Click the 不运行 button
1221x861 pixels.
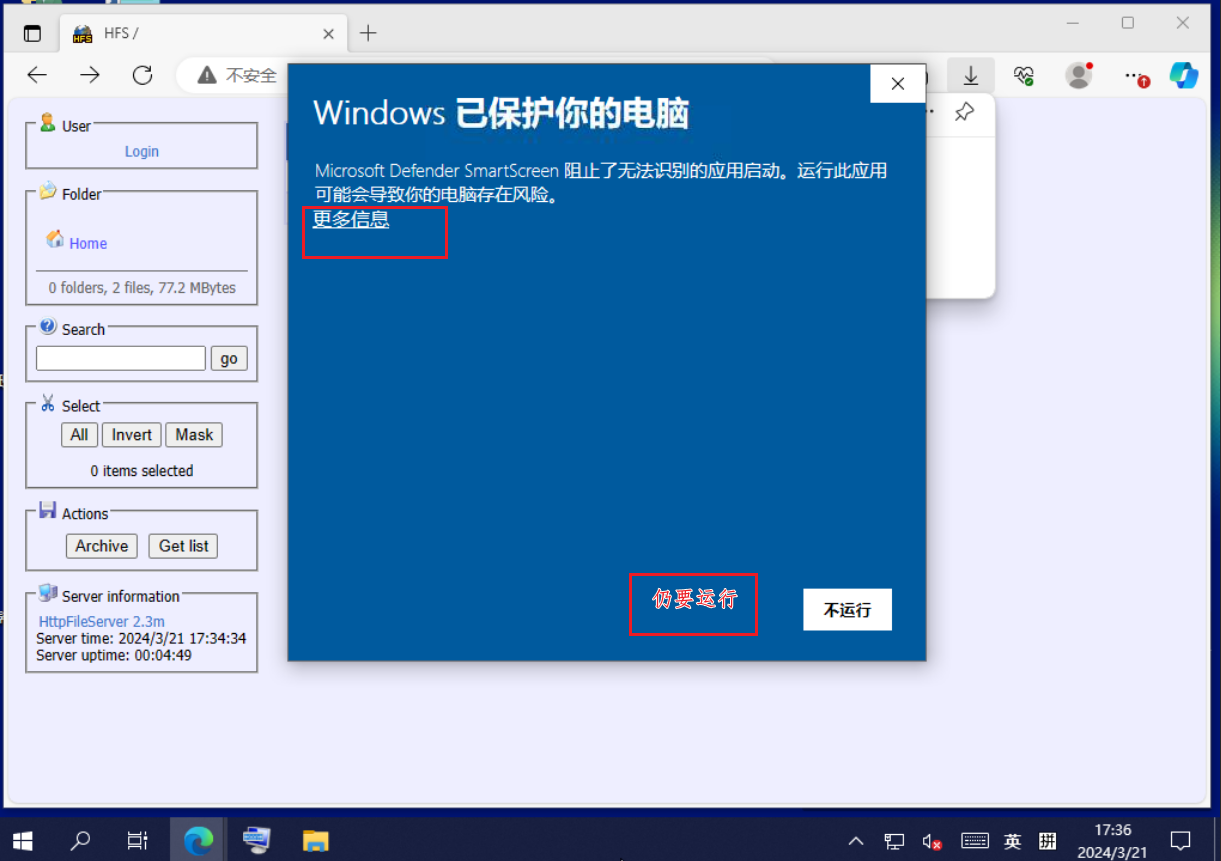click(847, 609)
